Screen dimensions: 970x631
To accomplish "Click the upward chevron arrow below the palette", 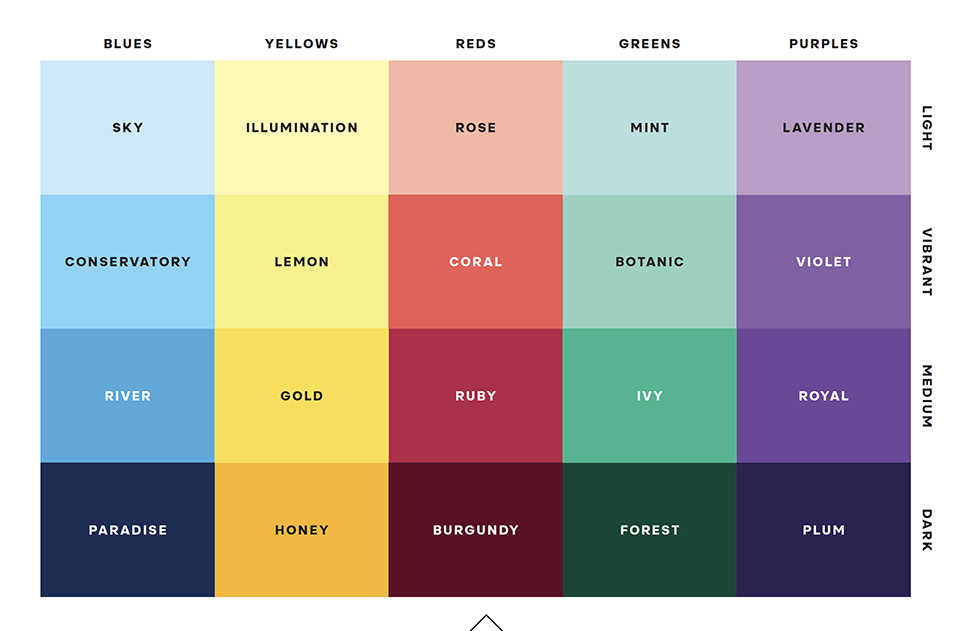I will [486, 622].
